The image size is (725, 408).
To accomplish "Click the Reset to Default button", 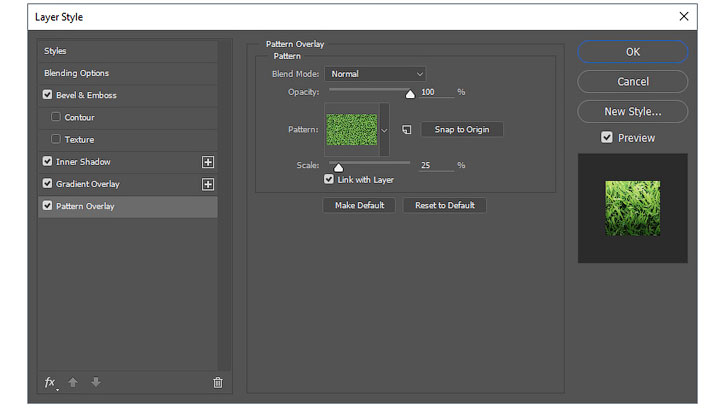I will coord(444,205).
